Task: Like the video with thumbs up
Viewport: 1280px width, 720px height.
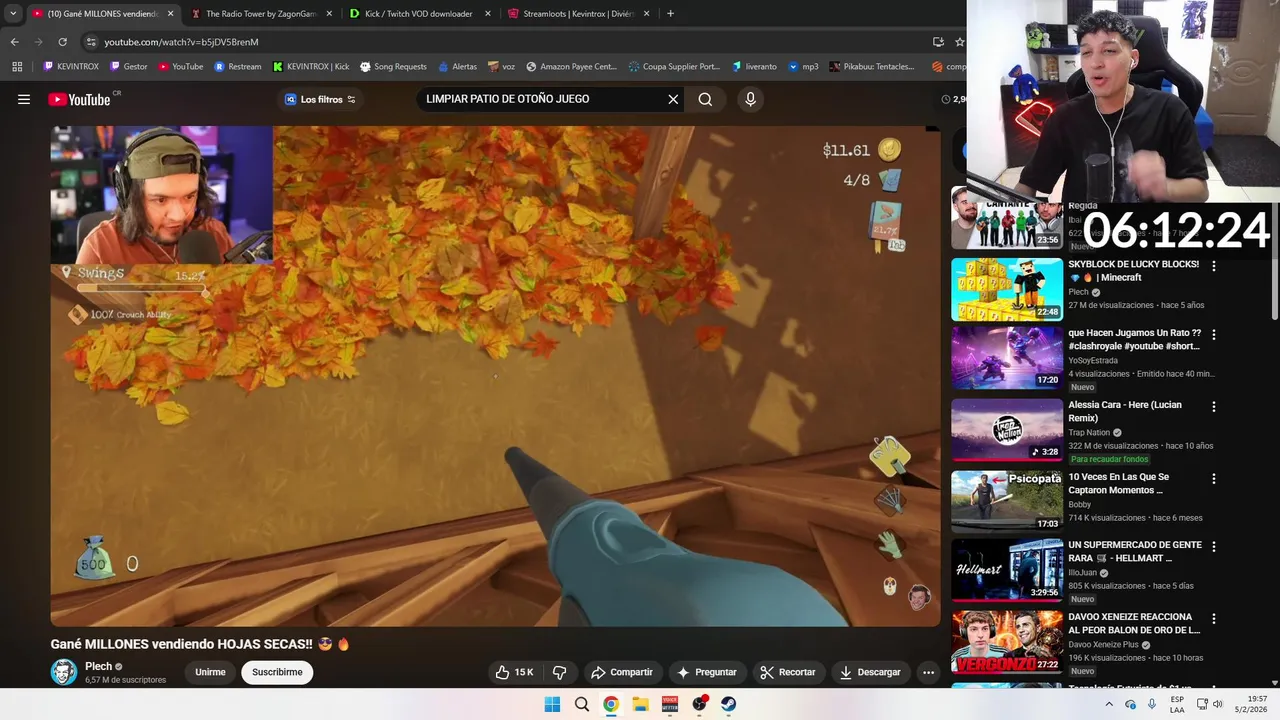Action: click(x=515, y=672)
